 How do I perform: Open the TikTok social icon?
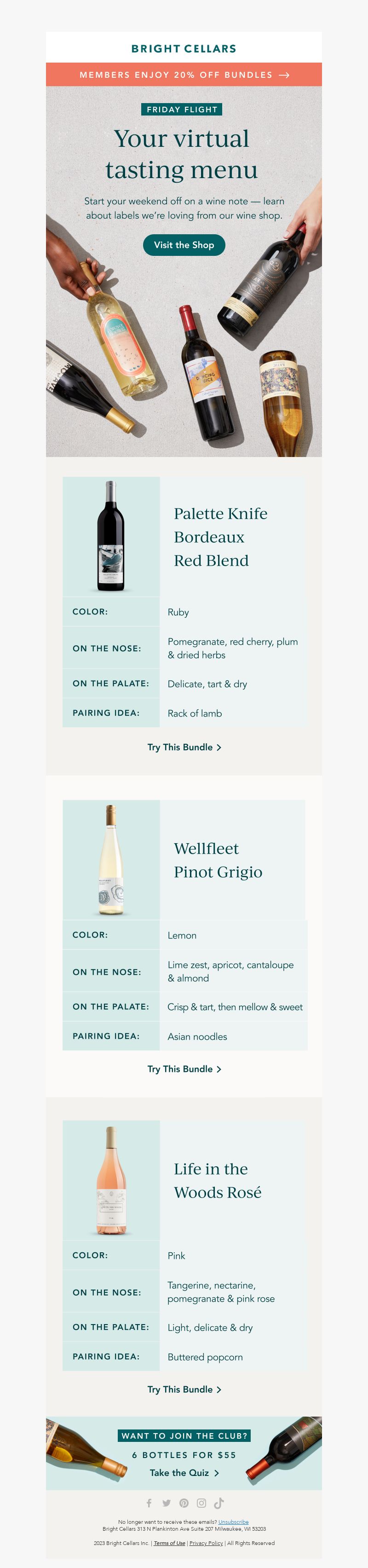[219, 1503]
